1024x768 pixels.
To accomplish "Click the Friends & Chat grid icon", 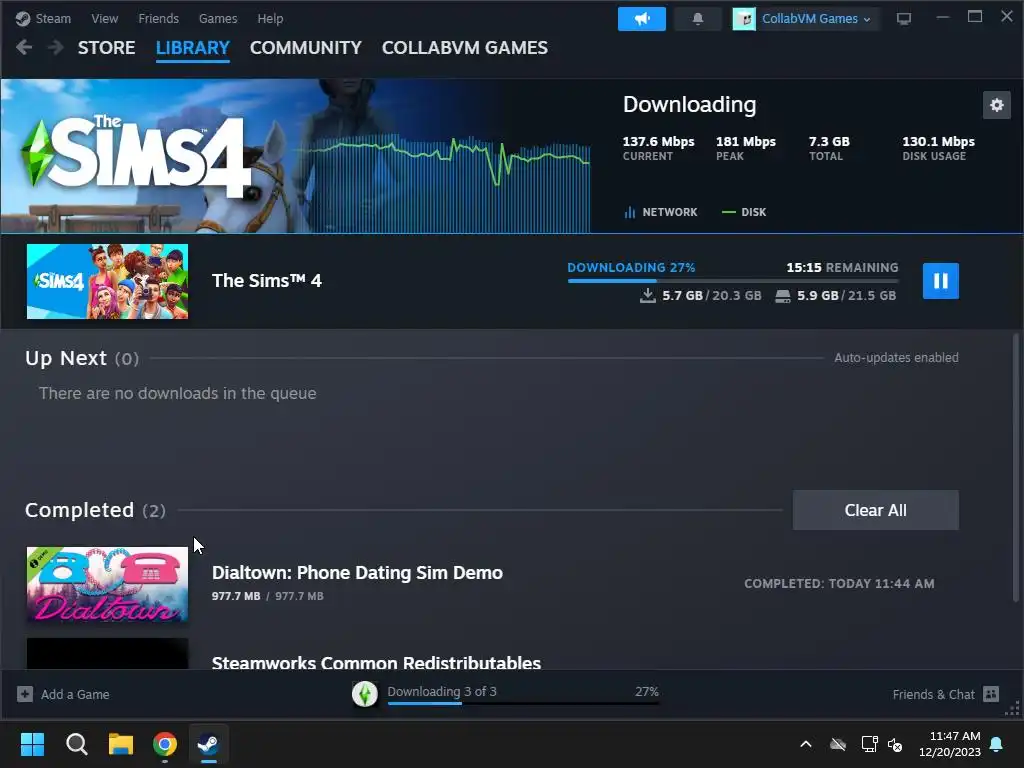I will pyautogui.click(x=991, y=694).
